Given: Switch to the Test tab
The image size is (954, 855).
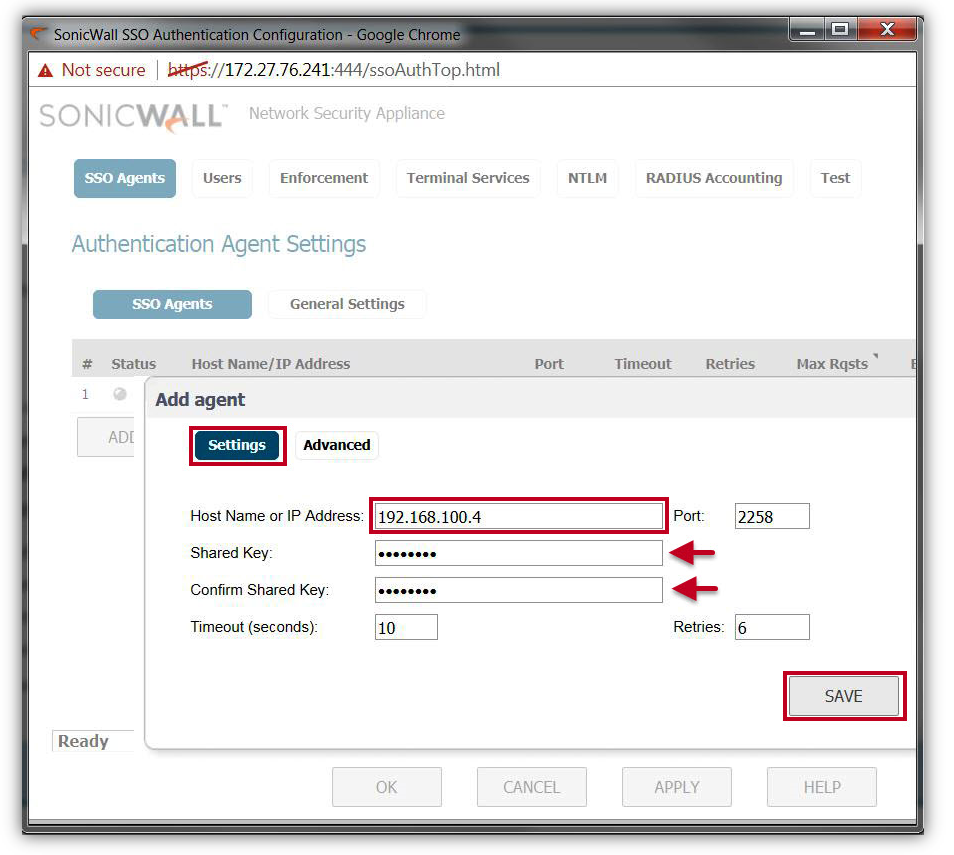Looking at the screenshot, I should click(835, 178).
